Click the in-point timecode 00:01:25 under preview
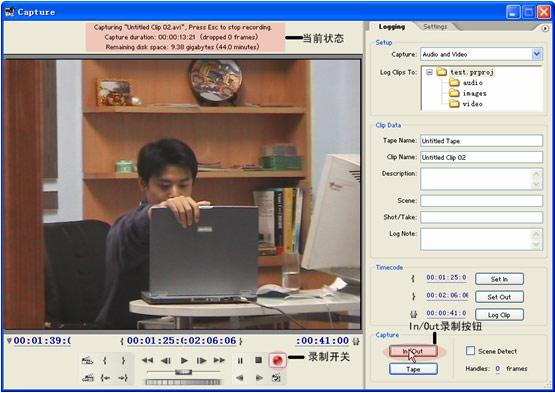This screenshot has width=555, height=393. point(154,341)
